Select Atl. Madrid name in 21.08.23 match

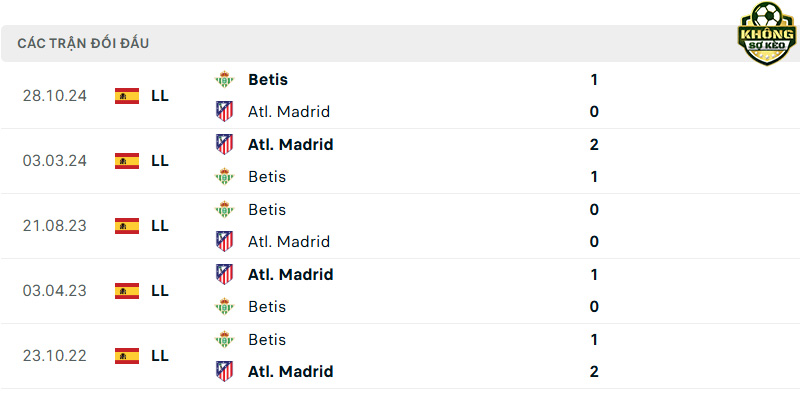tap(289, 241)
